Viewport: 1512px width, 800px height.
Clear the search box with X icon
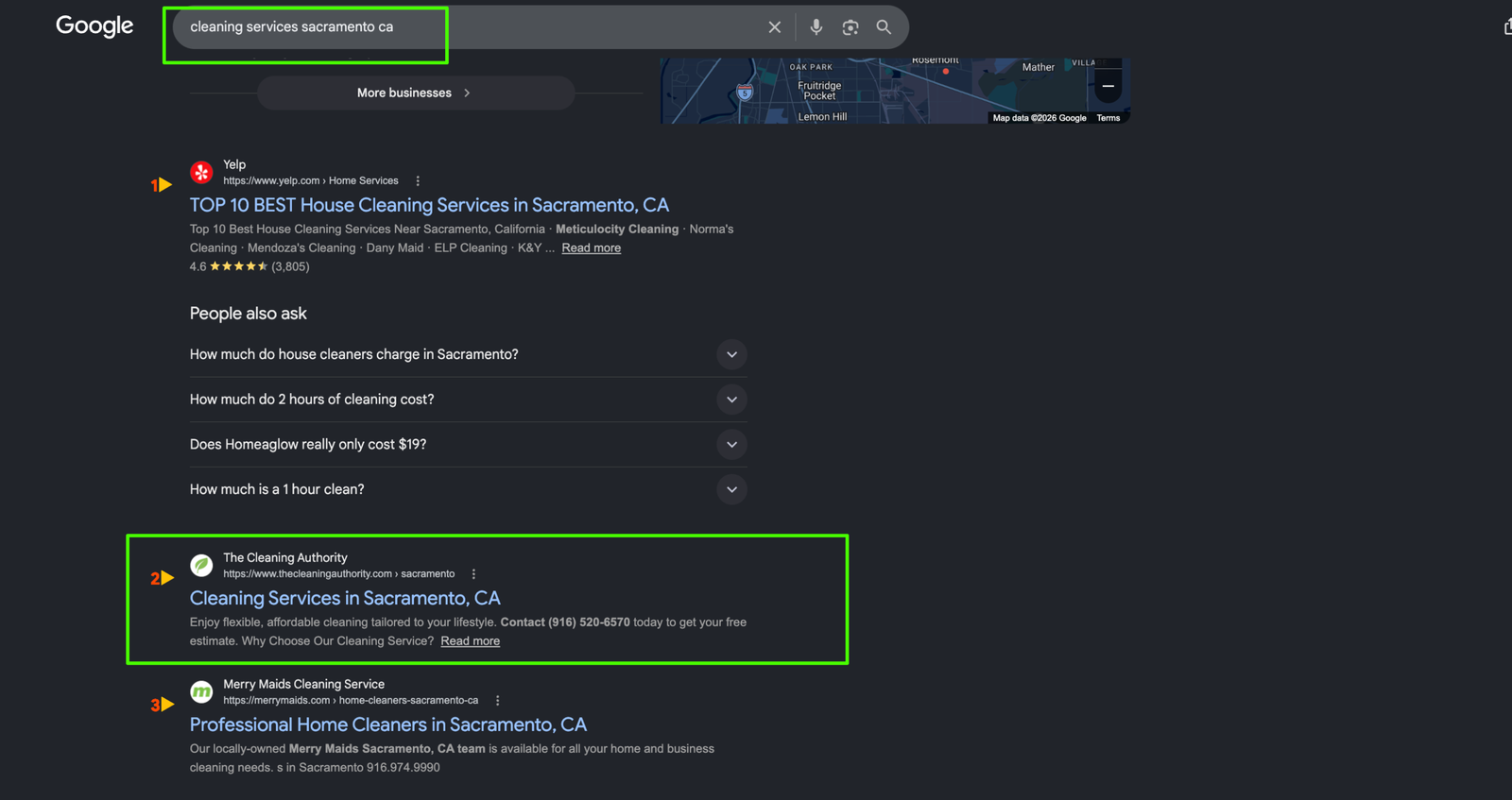pos(775,27)
